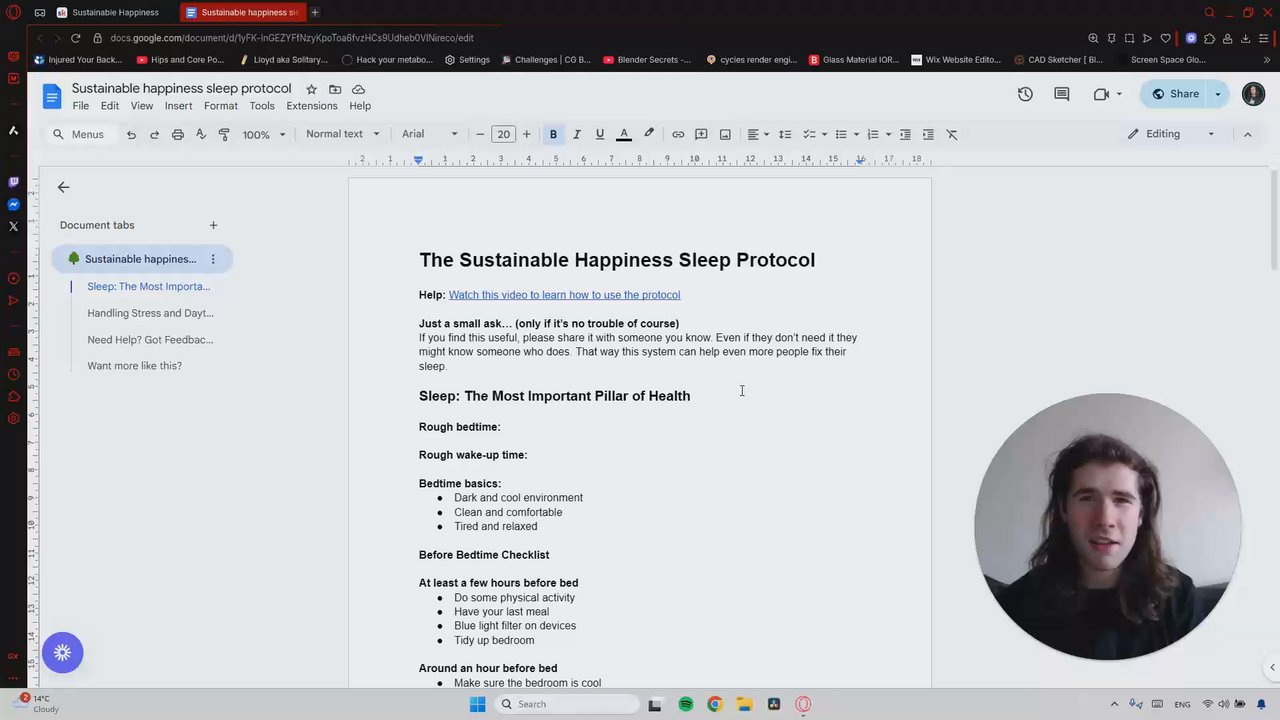The image size is (1280, 720).
Task: Star the document title
Action: (x=311, y=89)
